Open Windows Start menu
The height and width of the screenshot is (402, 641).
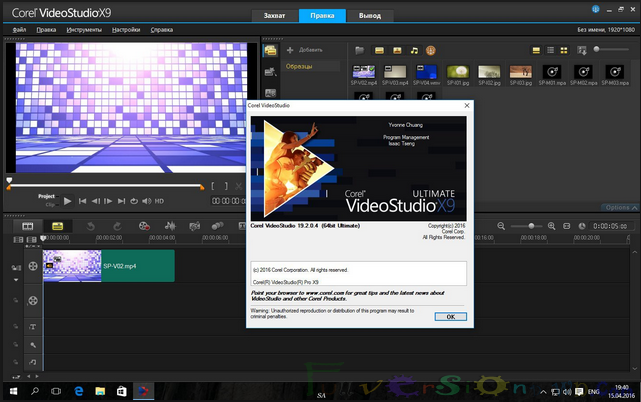point(13,392)
